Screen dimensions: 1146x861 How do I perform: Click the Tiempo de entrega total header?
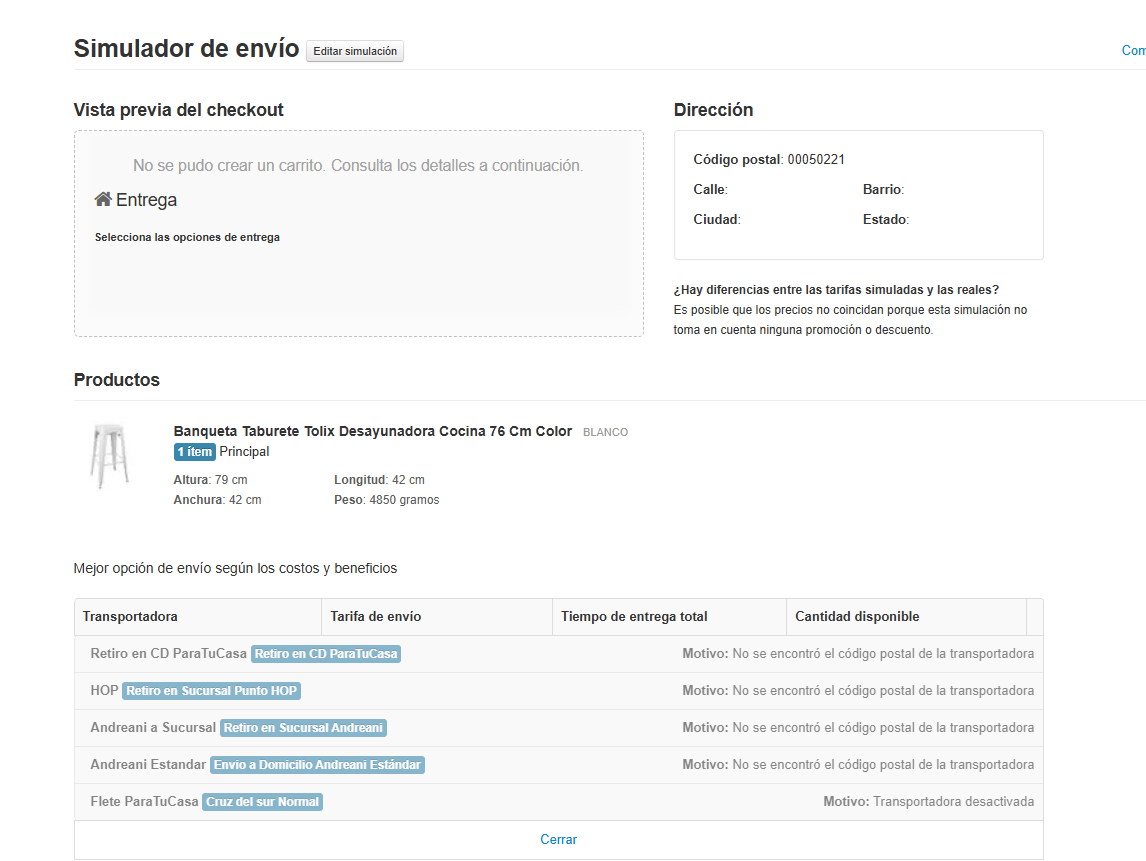(x=634, y=617)
